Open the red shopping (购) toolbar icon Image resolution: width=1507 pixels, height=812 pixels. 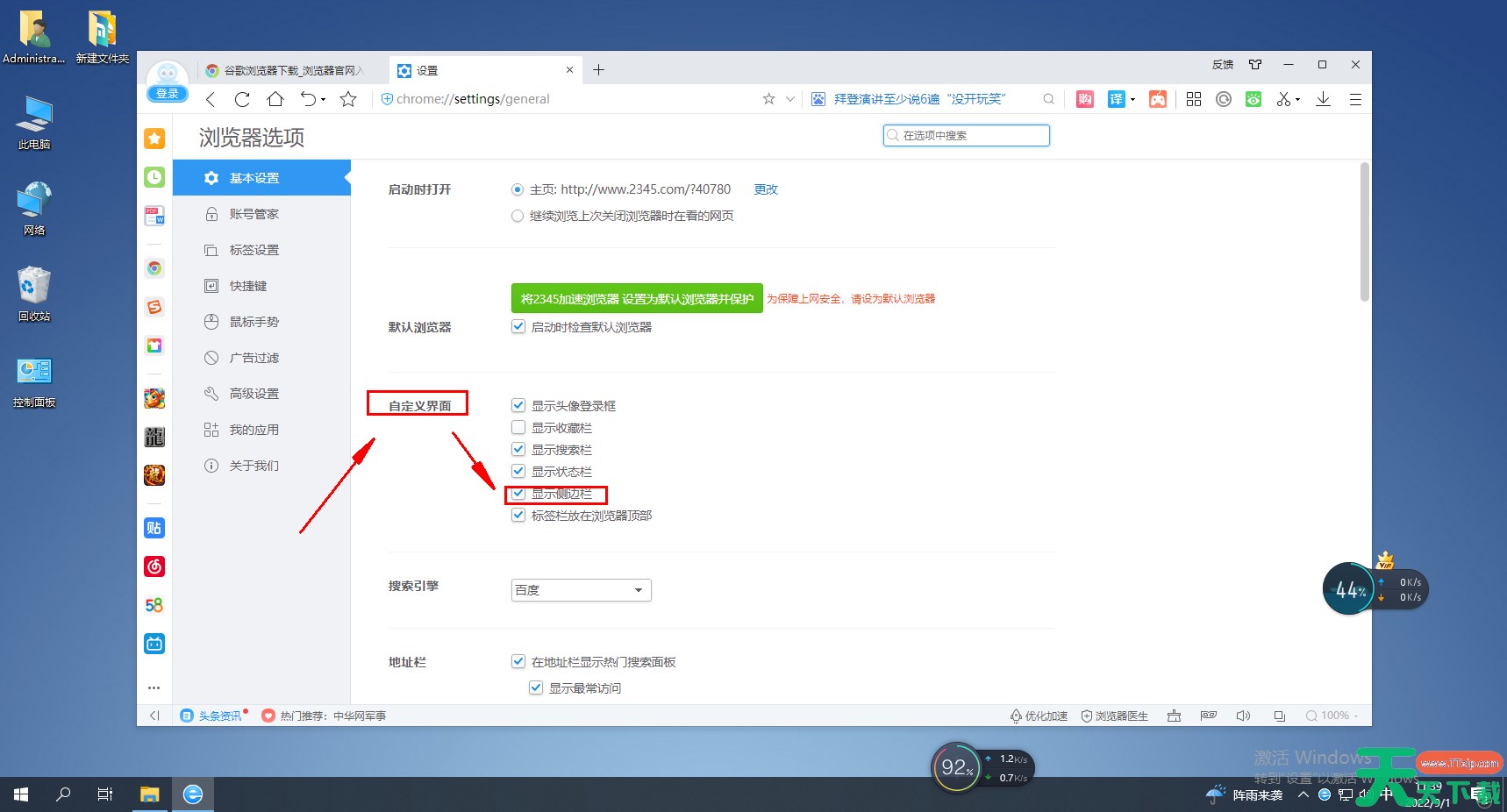(1085, 99)
